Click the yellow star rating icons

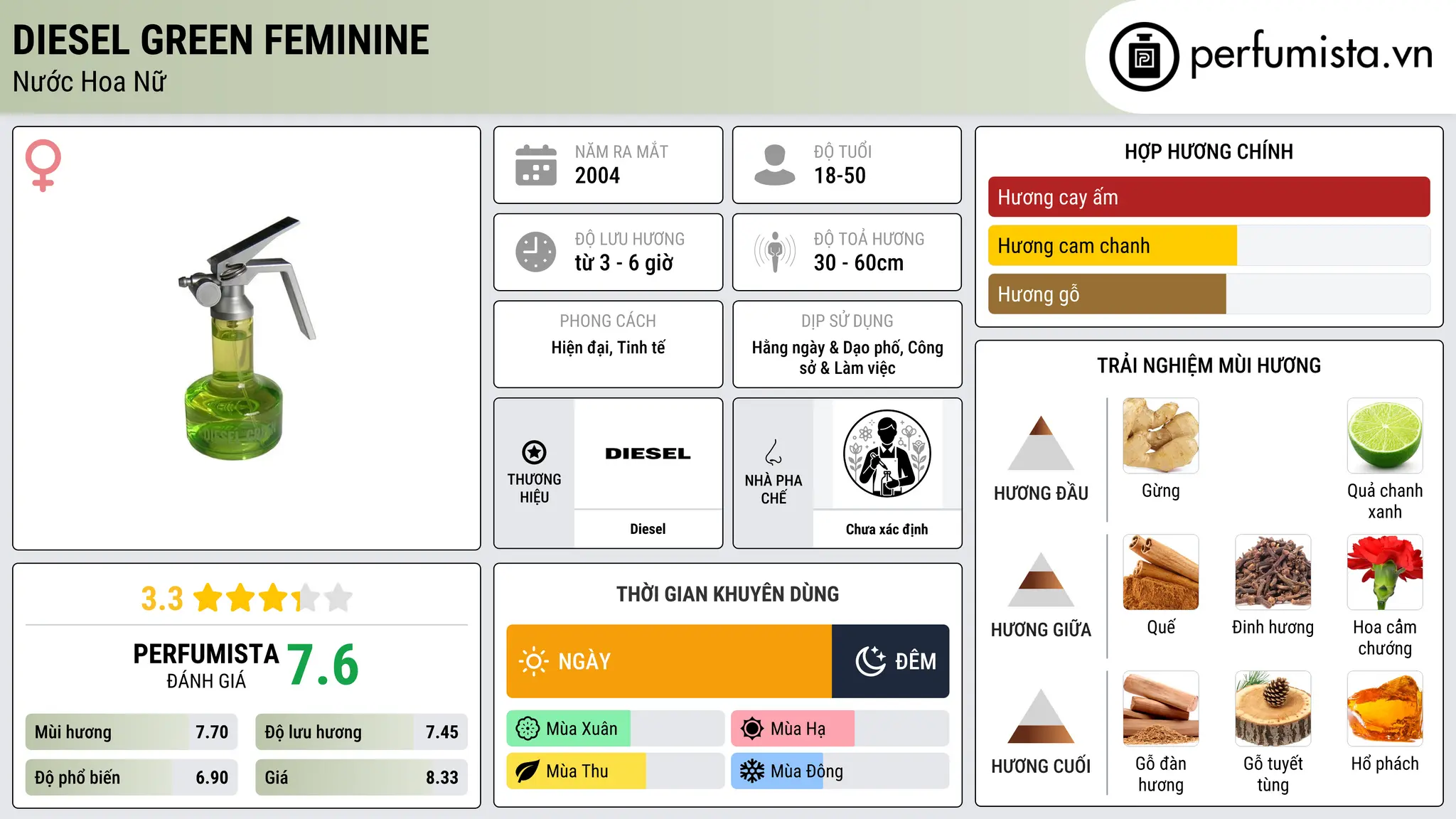click(273, 598)
